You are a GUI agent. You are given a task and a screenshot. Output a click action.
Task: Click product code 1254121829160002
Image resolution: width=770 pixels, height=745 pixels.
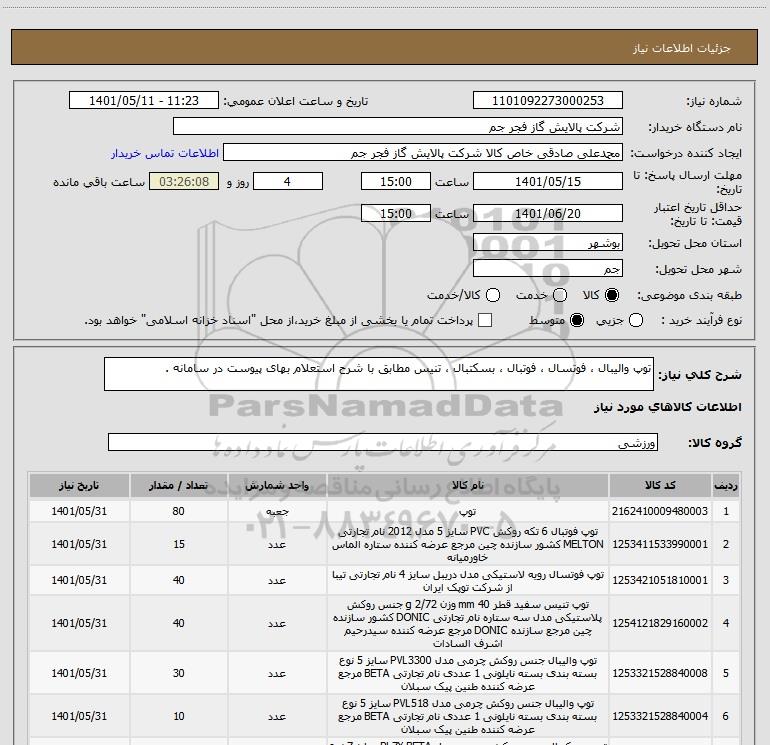[x=660, y=623]
